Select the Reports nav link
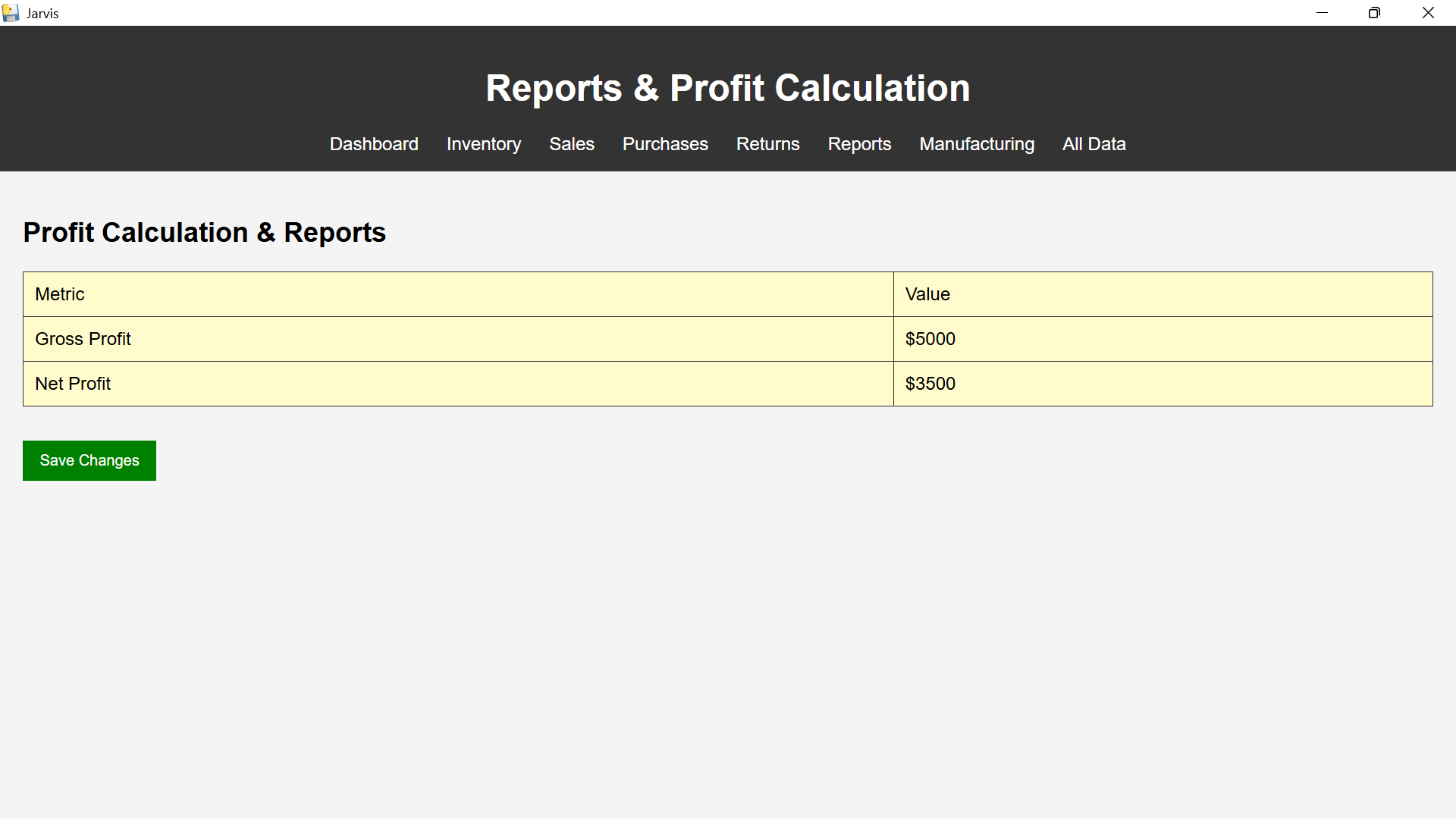This screenshot has height=819, width=1456. pos(859,144)
